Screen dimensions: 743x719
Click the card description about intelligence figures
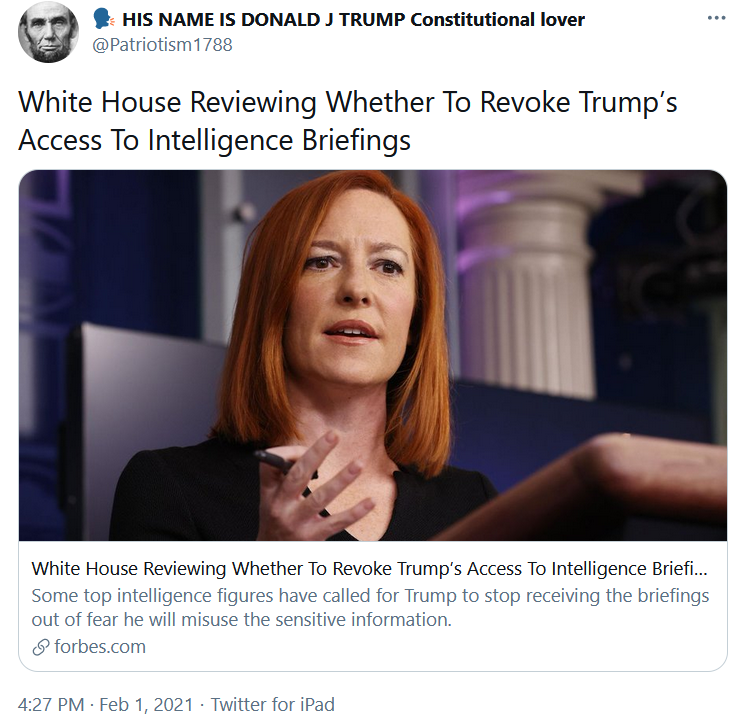(370, 607)
